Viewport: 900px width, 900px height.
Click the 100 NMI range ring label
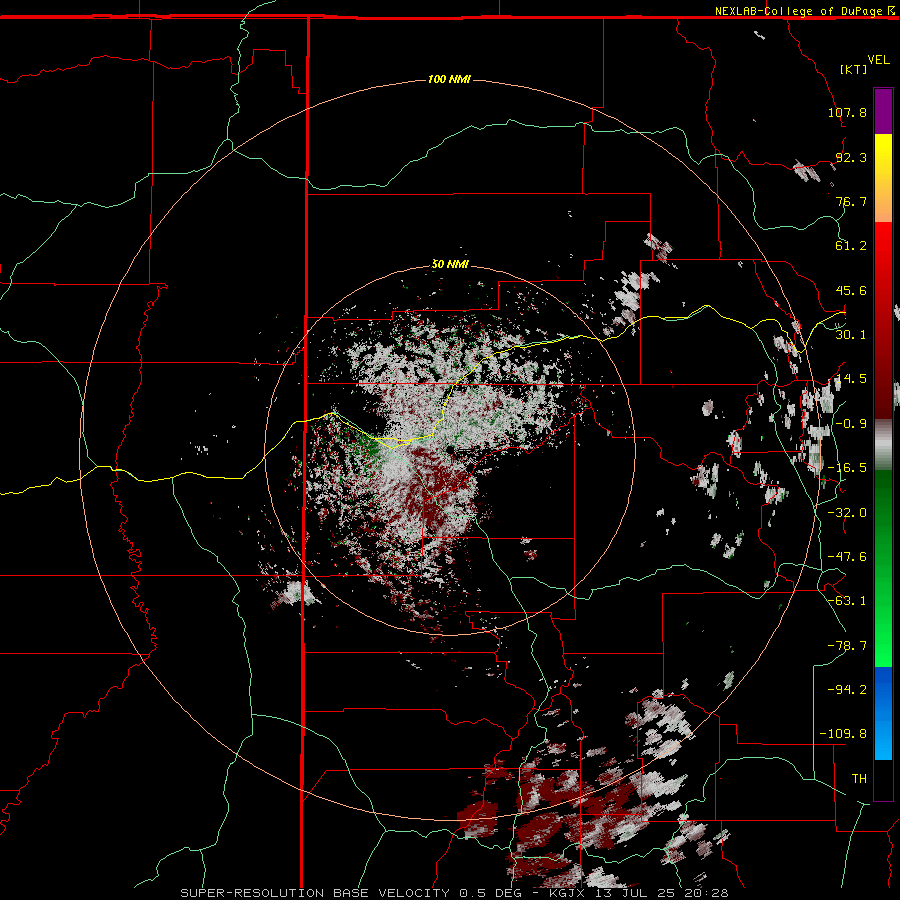pyautogui.click(x=449, y=79)
